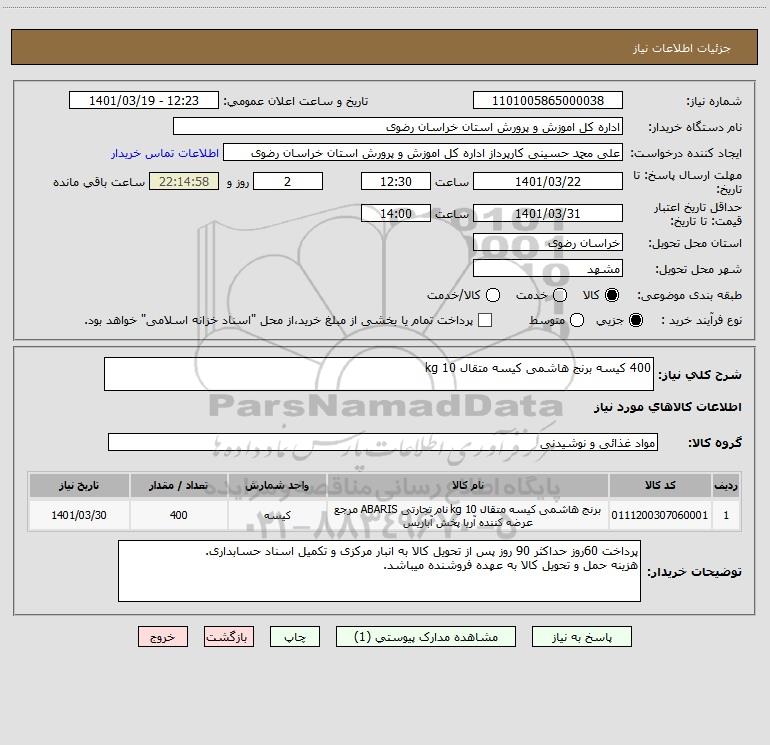Open the اطلاعات تماس خریدار link
The width and height of the screenshot is (770, 745).
165,153
